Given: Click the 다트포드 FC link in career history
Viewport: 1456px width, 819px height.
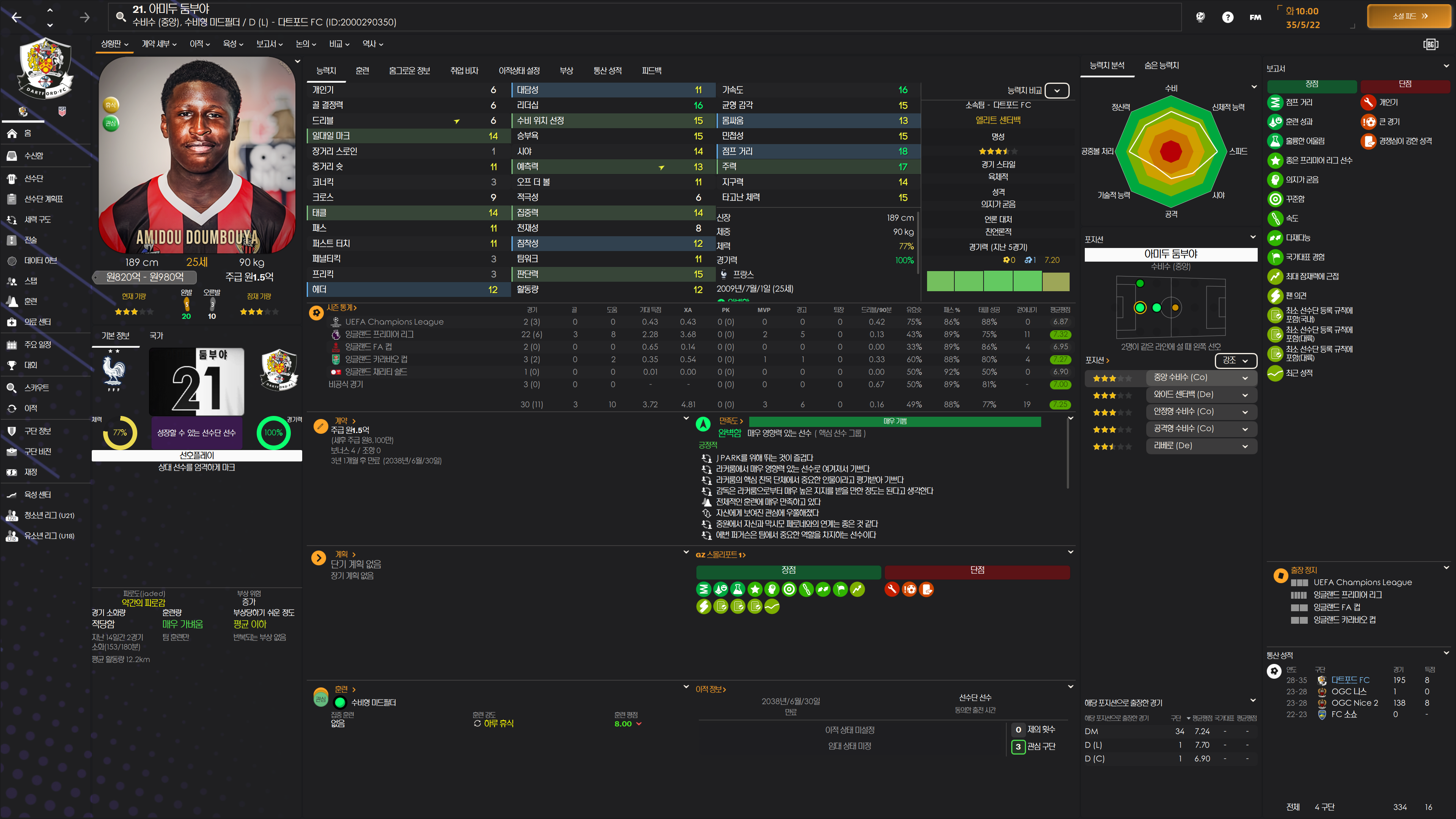Looking at the screenshot, I should click(1350, 681).
